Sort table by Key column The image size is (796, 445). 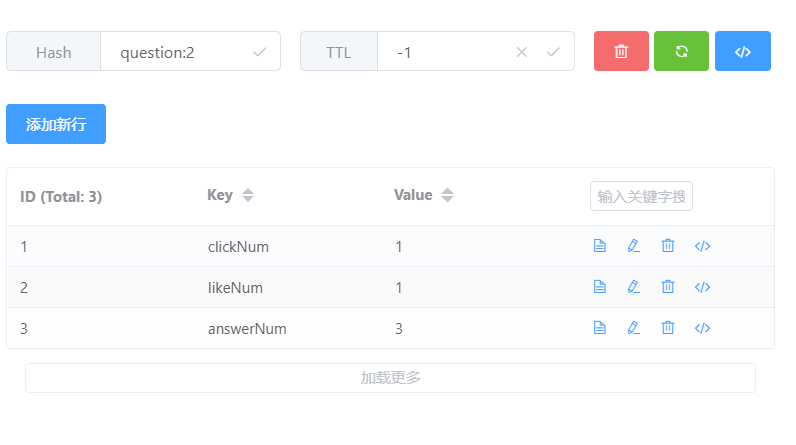(248, 196)
